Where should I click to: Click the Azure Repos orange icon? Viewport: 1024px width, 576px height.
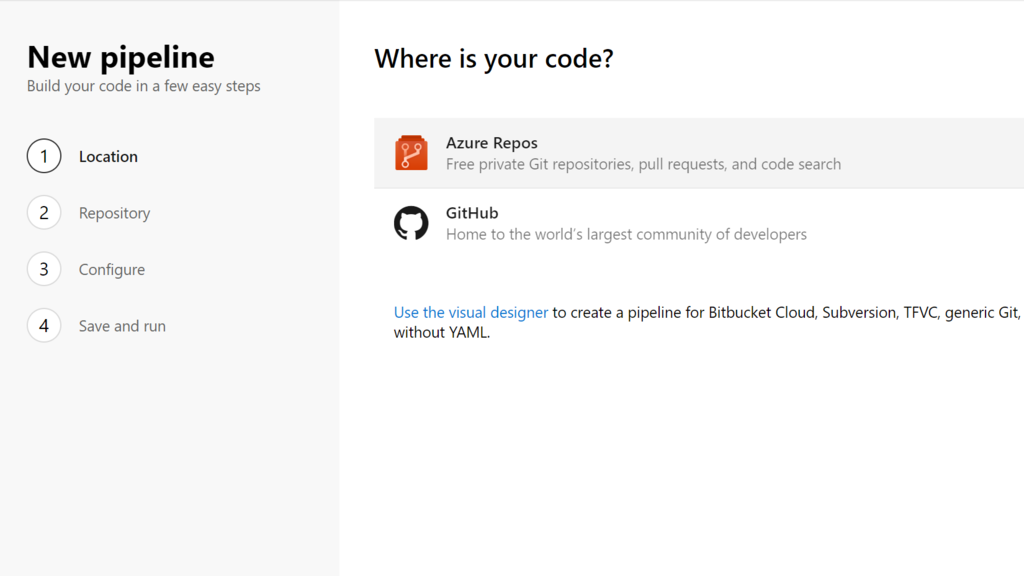pyautogui.click(x=411, y=153)
